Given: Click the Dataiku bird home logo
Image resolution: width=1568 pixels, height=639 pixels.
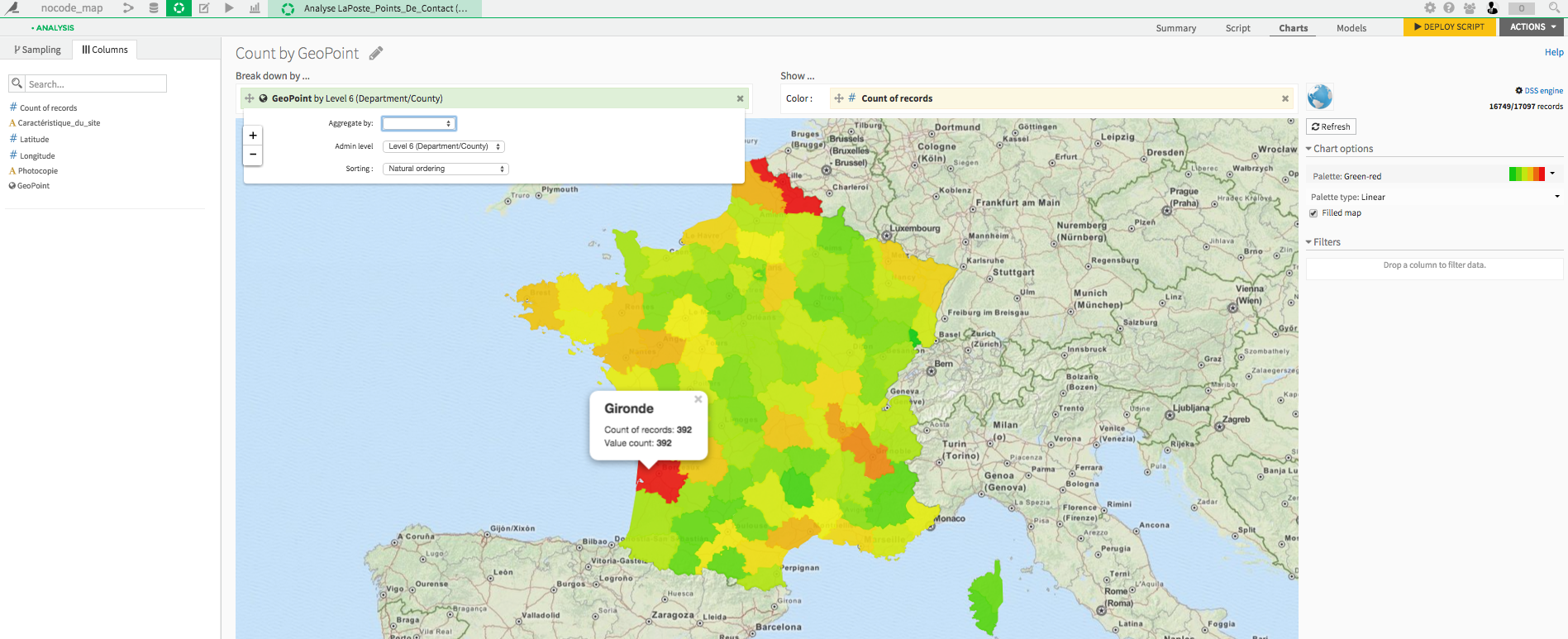Looking at the screenshot, I should pyautogui.click(x=12, y=8).
